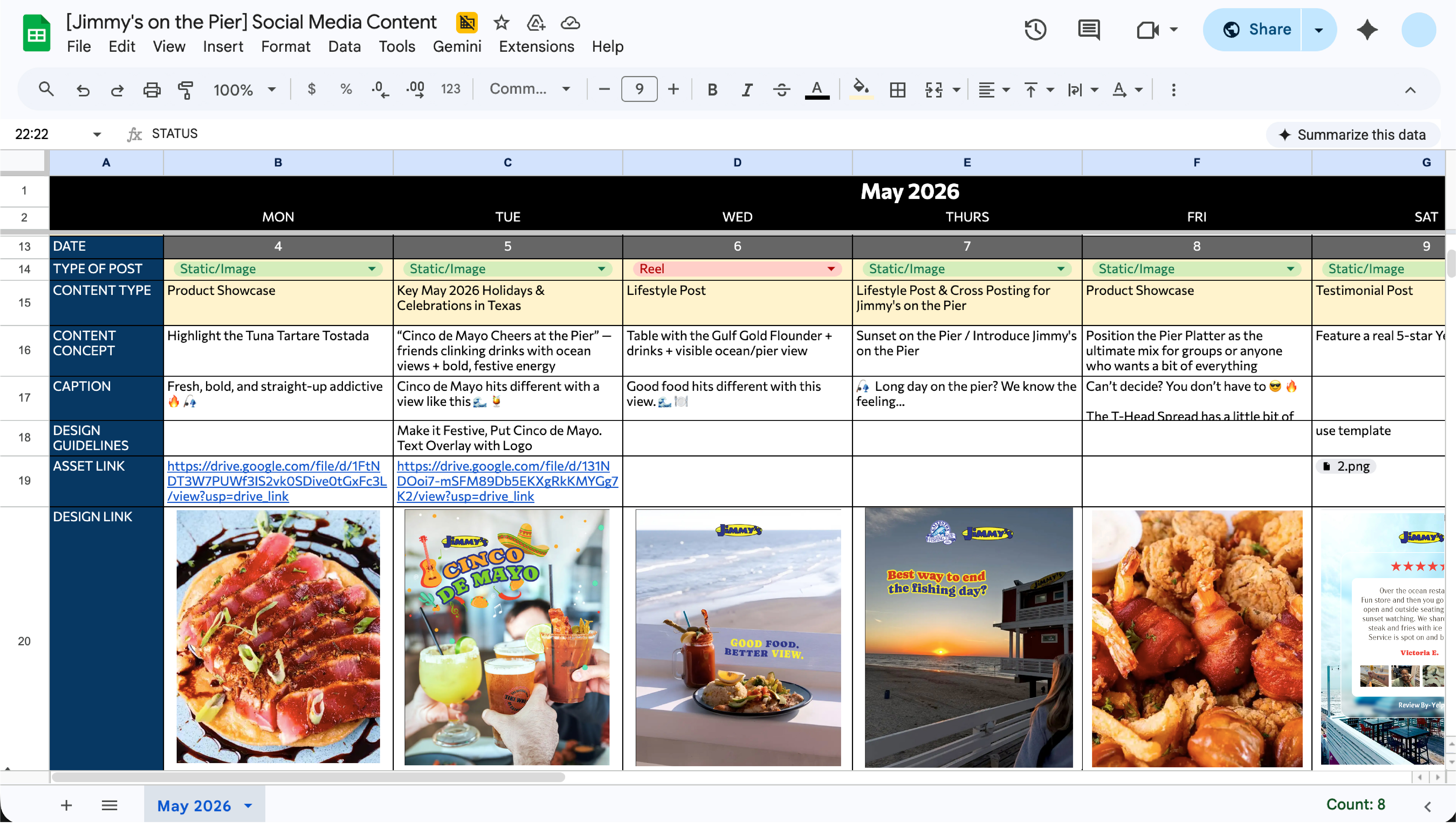Open the name box dropdown
Screen dimensions: 1456x825
pyautogui.click(x=97, y=134)
